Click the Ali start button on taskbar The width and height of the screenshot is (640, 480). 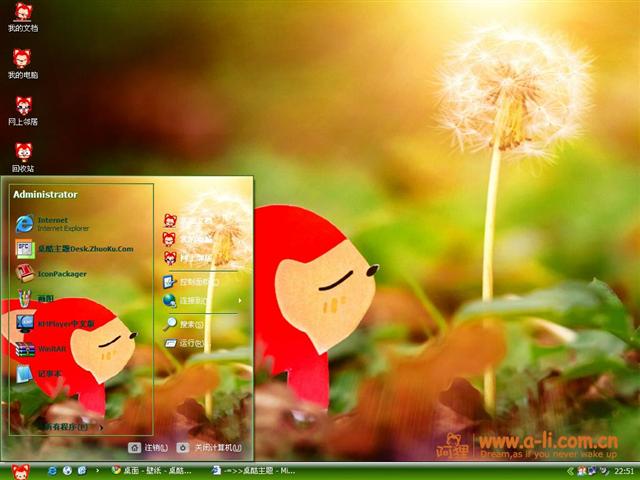click(20, 472)
